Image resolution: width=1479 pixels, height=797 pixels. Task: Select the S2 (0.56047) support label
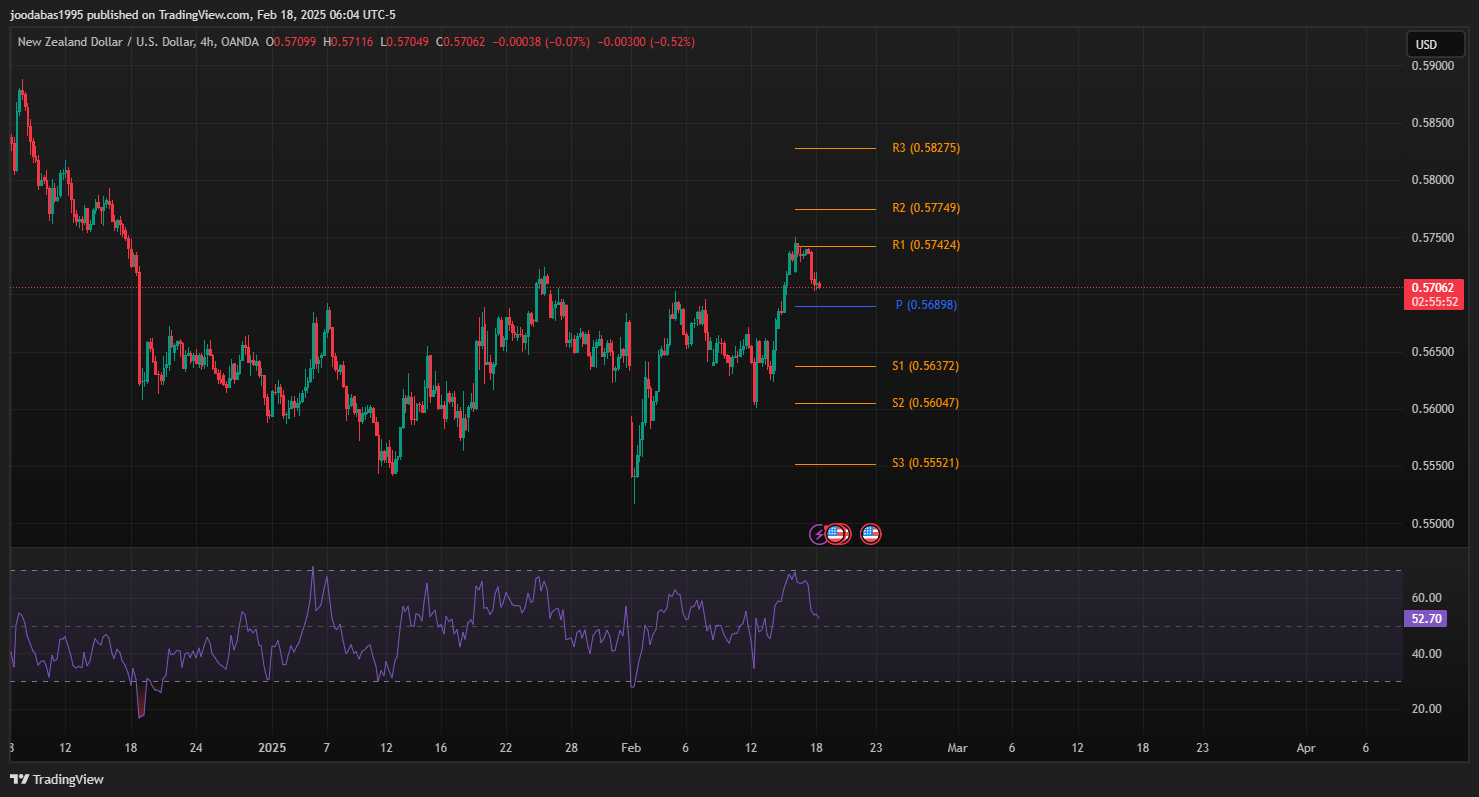925,403
